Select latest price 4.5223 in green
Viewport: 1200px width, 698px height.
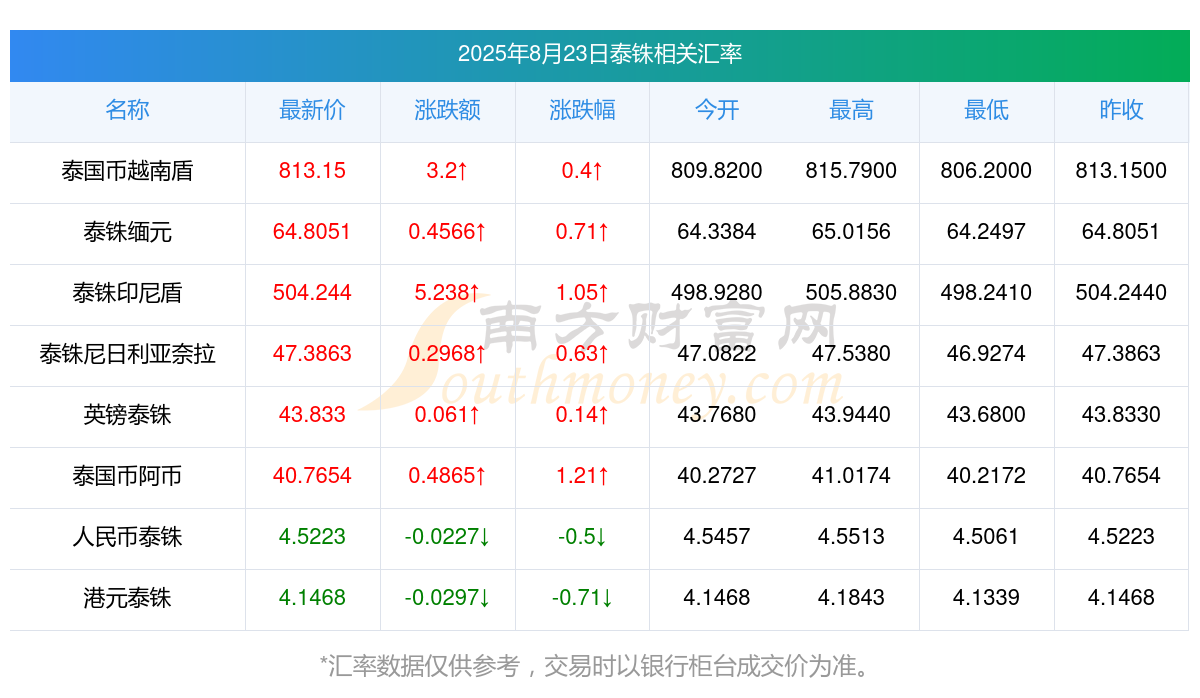[312, 537]
